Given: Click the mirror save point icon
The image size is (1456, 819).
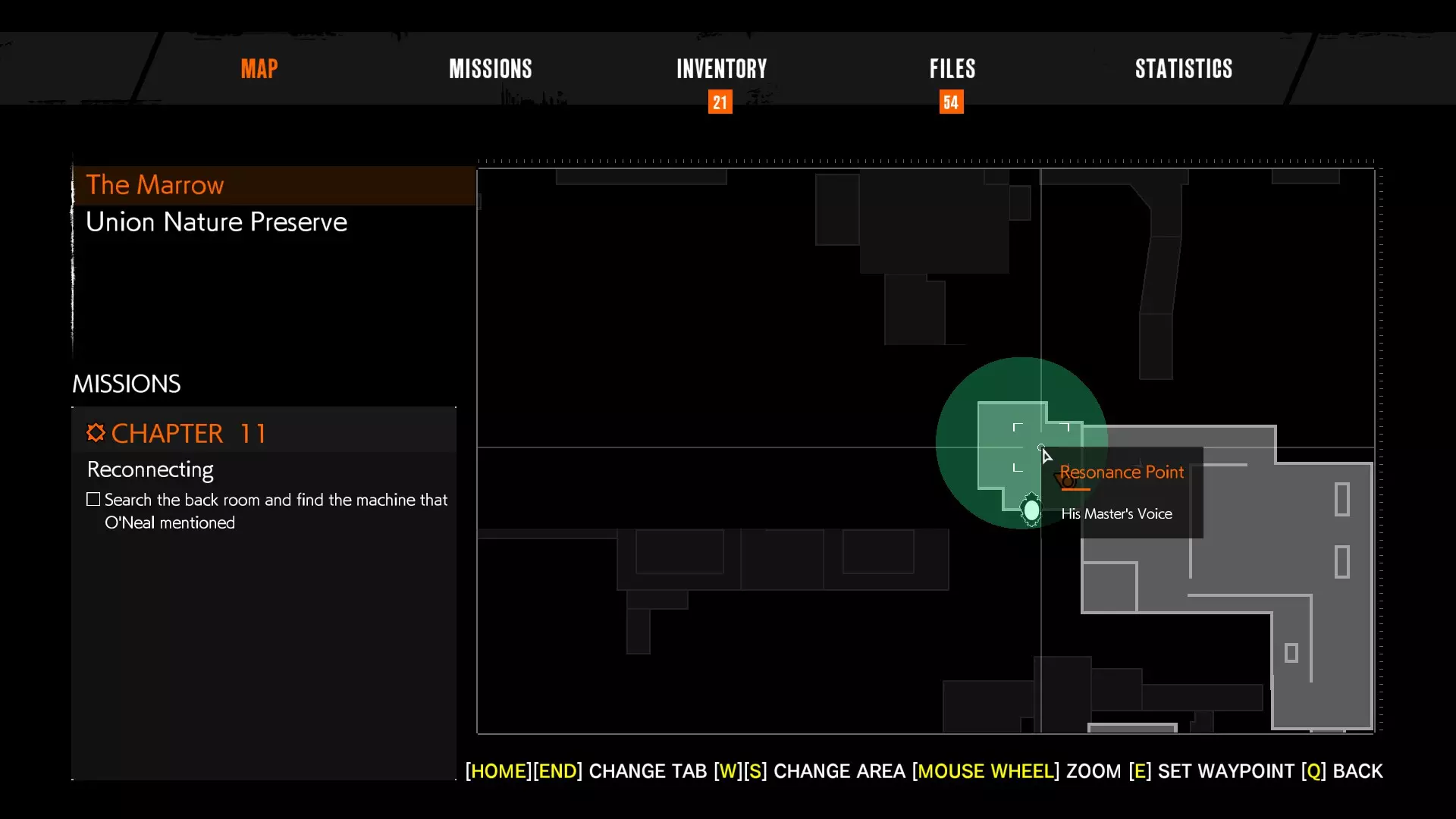Looking at the screenshot, I should [x=1031, y=510].
